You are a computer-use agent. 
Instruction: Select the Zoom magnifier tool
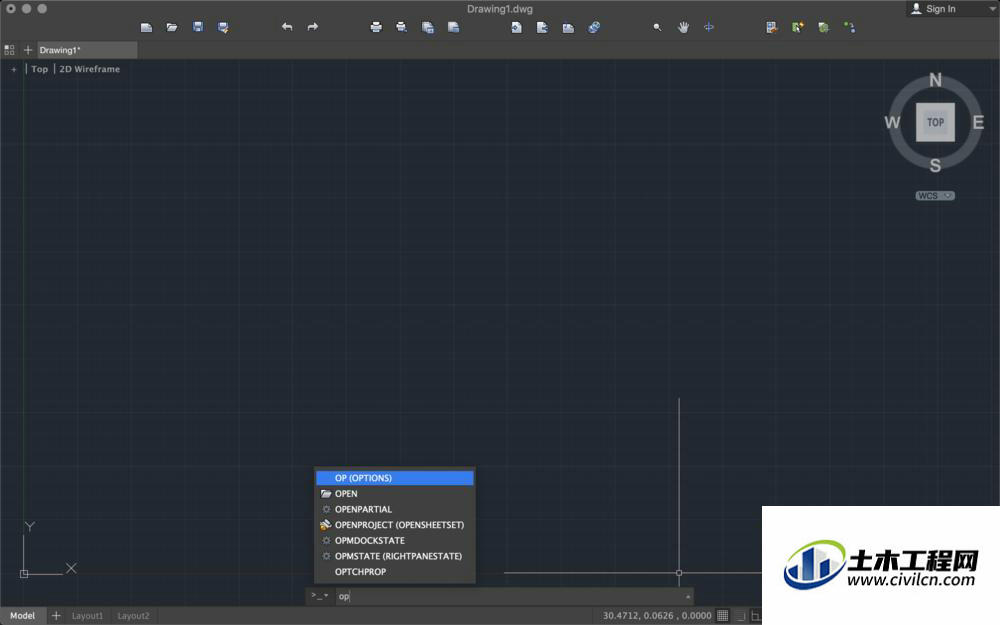(658, 27)
